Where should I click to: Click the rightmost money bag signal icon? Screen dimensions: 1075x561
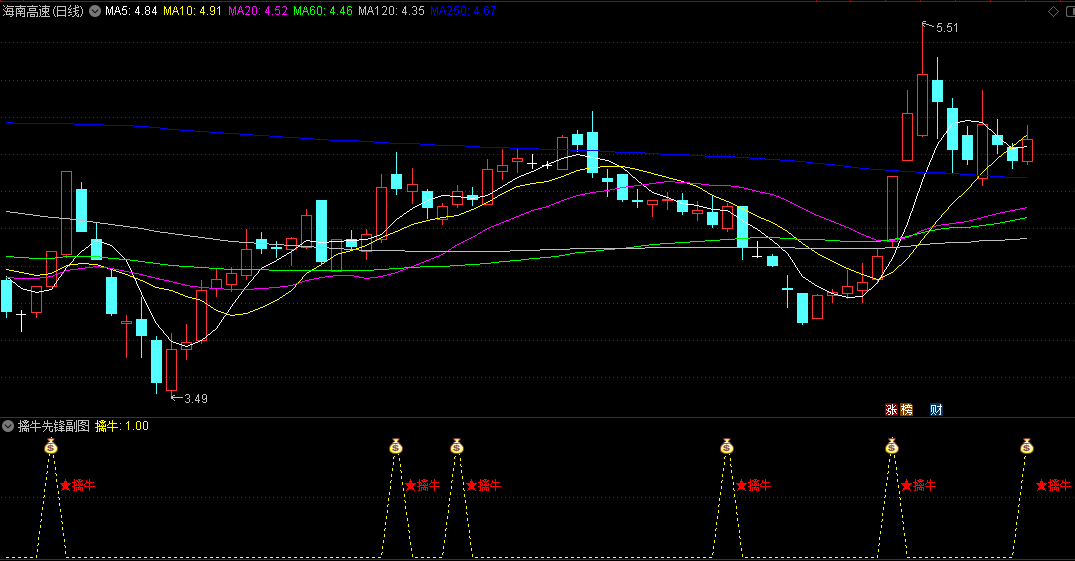pos(1026,446)
